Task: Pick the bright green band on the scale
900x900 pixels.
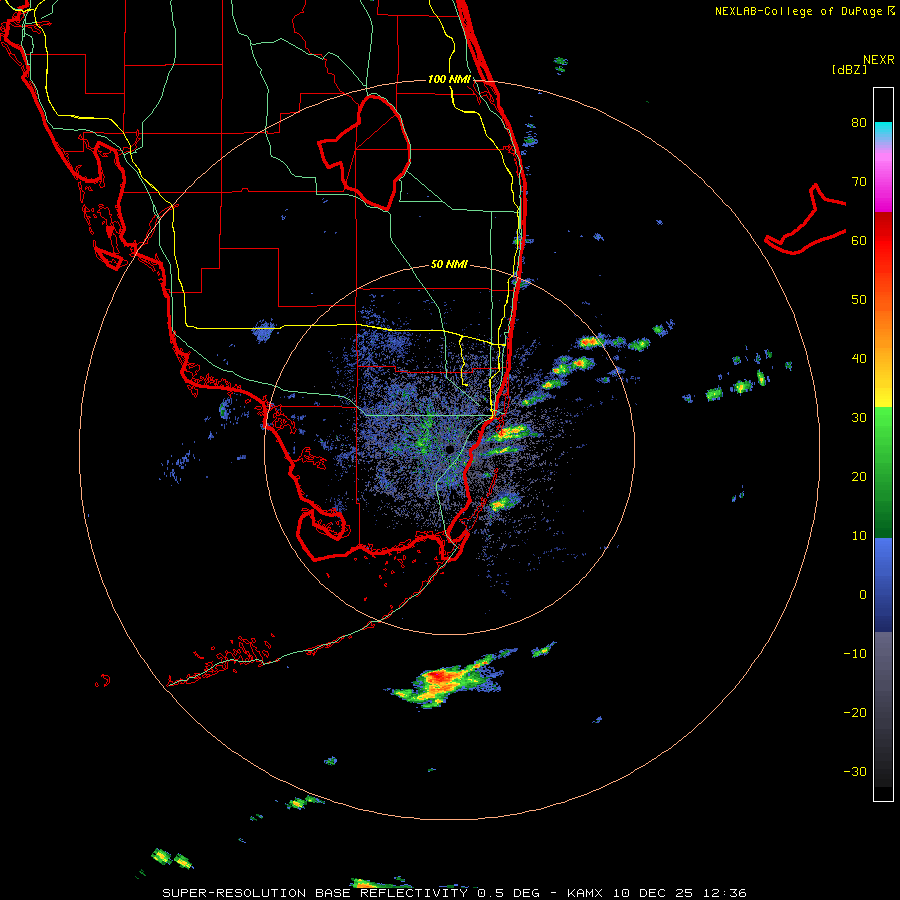Action: [x=883, y=428]
